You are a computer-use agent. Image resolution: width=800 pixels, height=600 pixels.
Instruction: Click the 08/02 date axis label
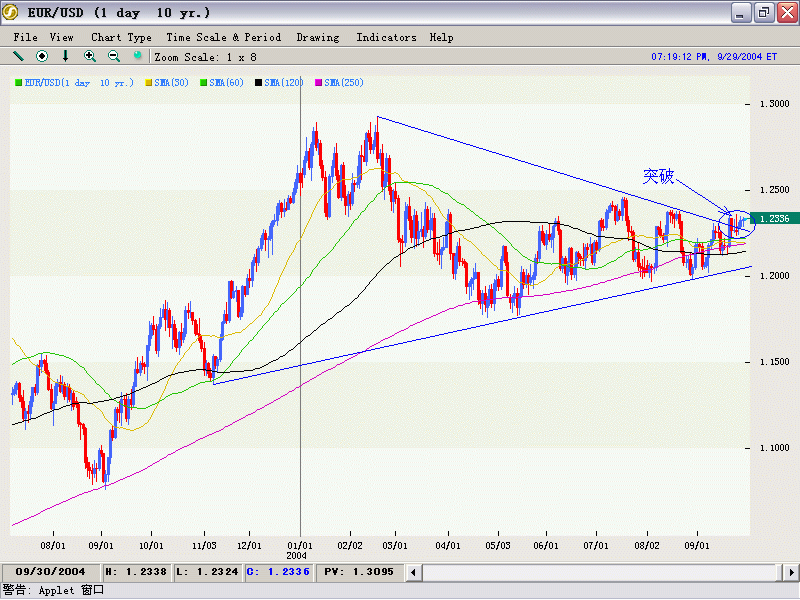646,545
